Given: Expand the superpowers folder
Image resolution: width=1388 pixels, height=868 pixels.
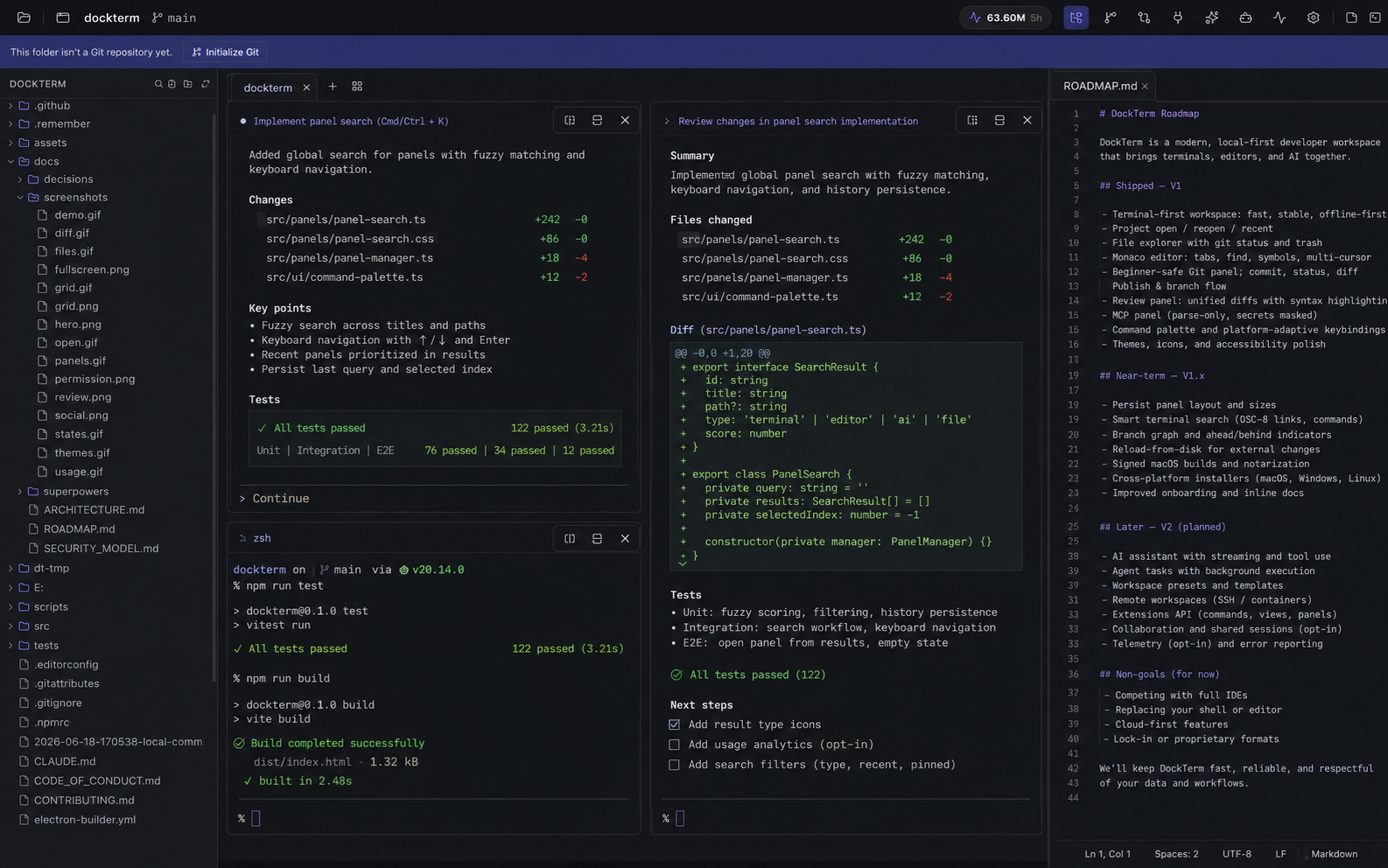Looking at the screenshot, I should 20,492.
